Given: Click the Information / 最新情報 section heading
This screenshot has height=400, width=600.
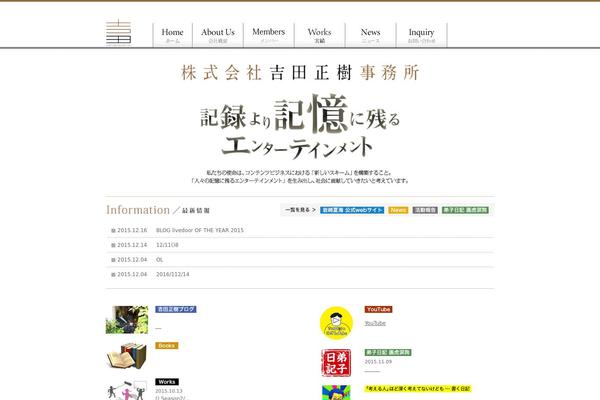Looking at the screenshot, I should click(158, 210).
